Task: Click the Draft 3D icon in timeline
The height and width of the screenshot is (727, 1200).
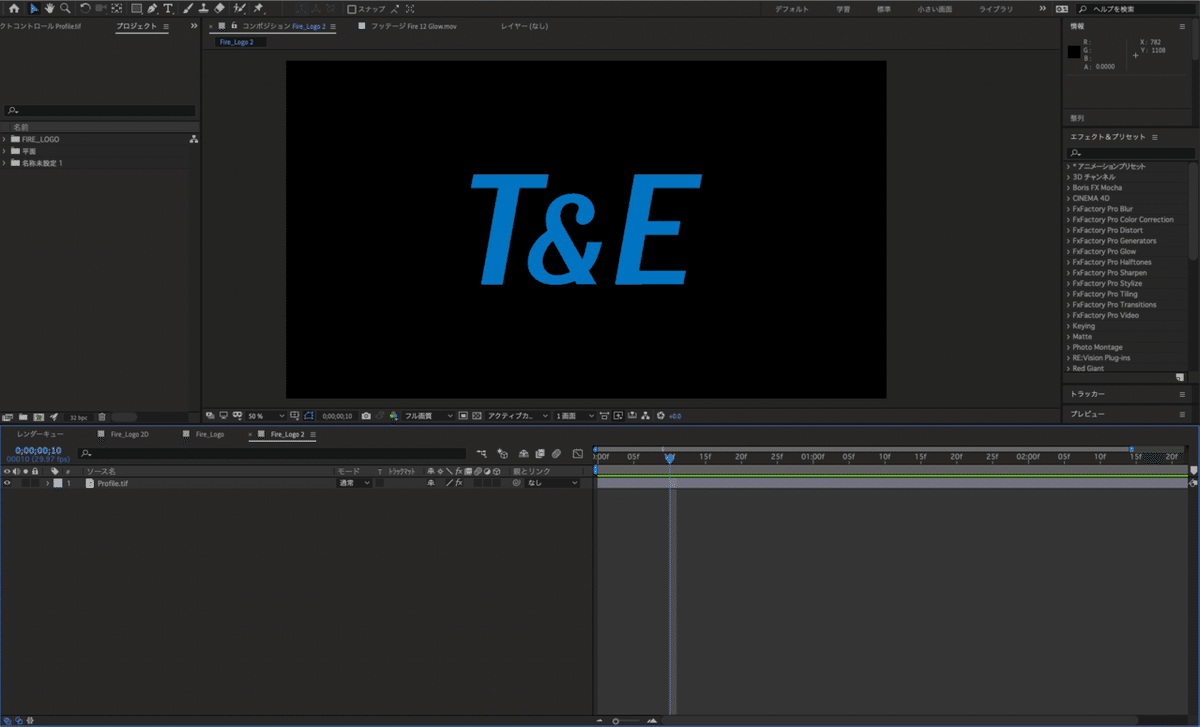Action: click(502, 453)
